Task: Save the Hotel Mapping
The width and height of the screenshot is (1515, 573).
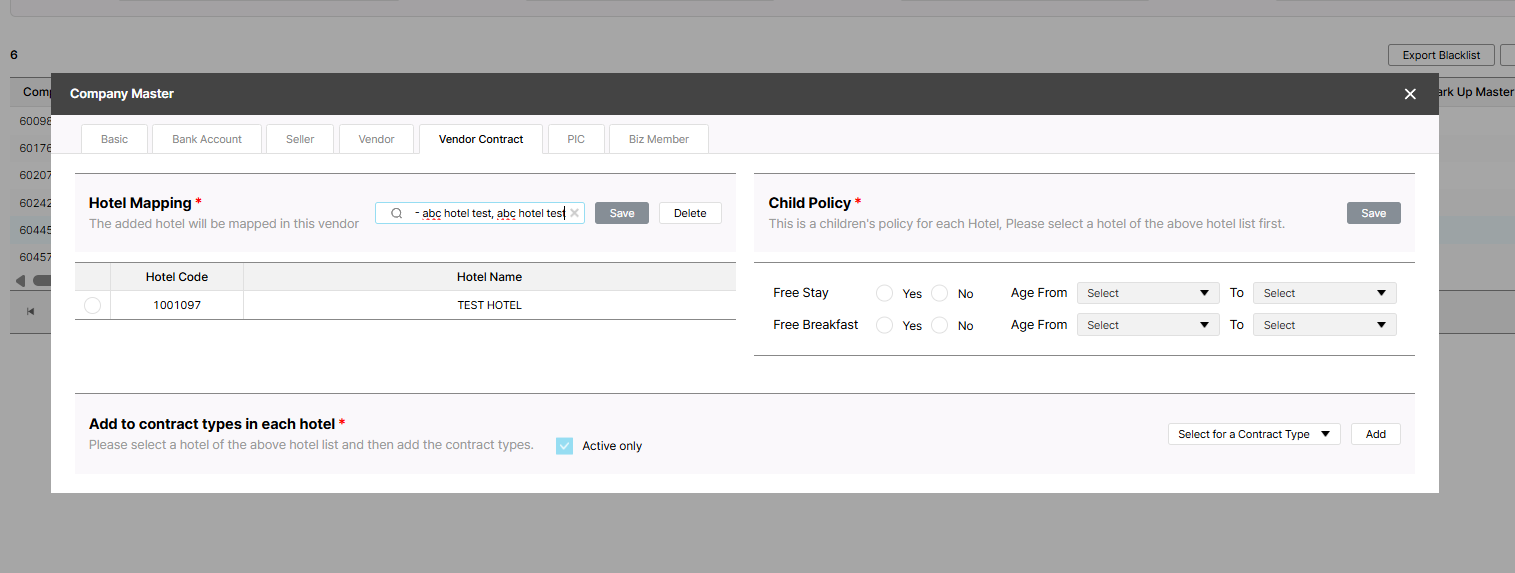Action: click(621, 213)
